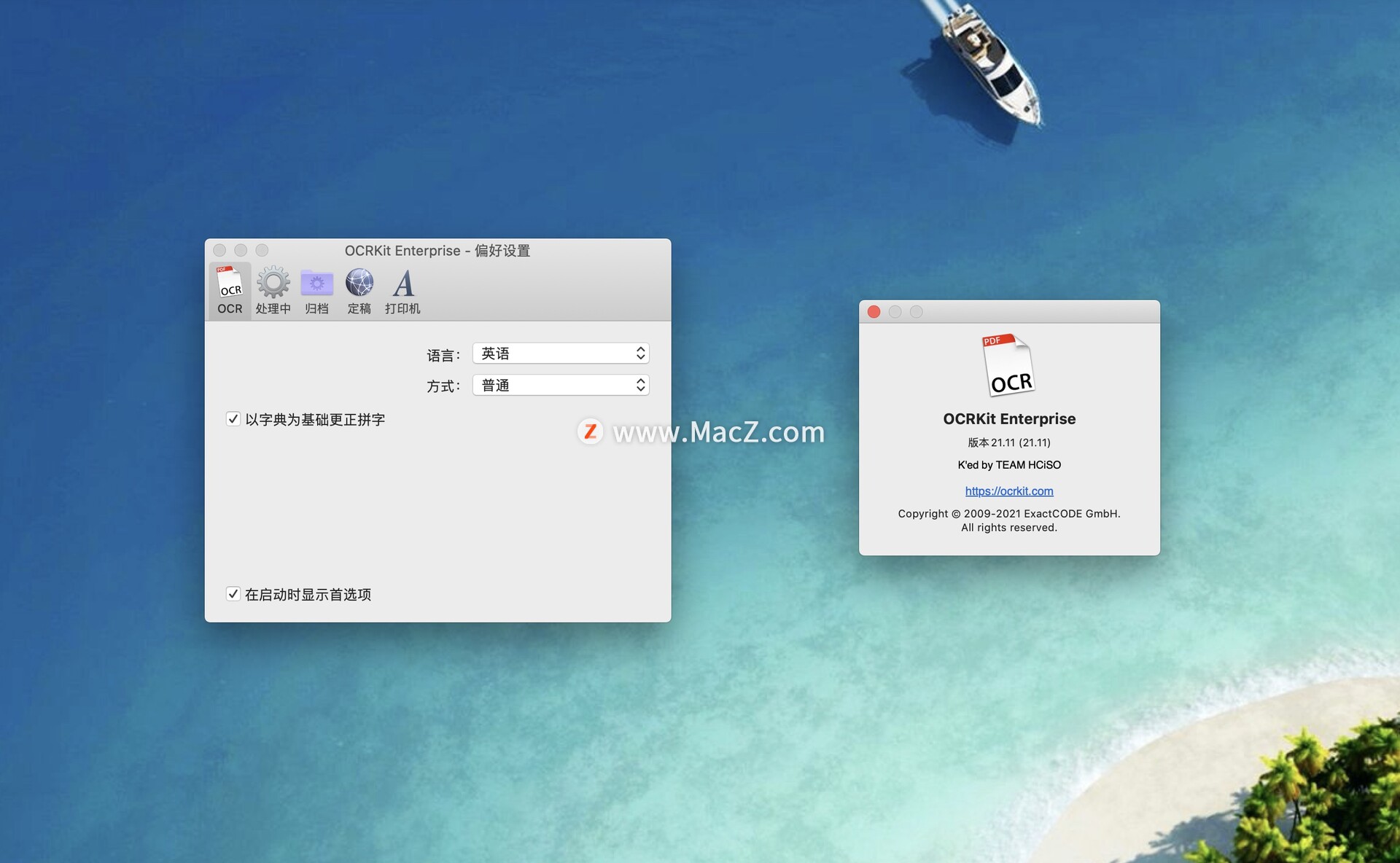Image resolution: width=1400 pixels, height=863 pixels.
Task: Open the 归档 folder preferences pane
Action: click(x=316, y=290)
